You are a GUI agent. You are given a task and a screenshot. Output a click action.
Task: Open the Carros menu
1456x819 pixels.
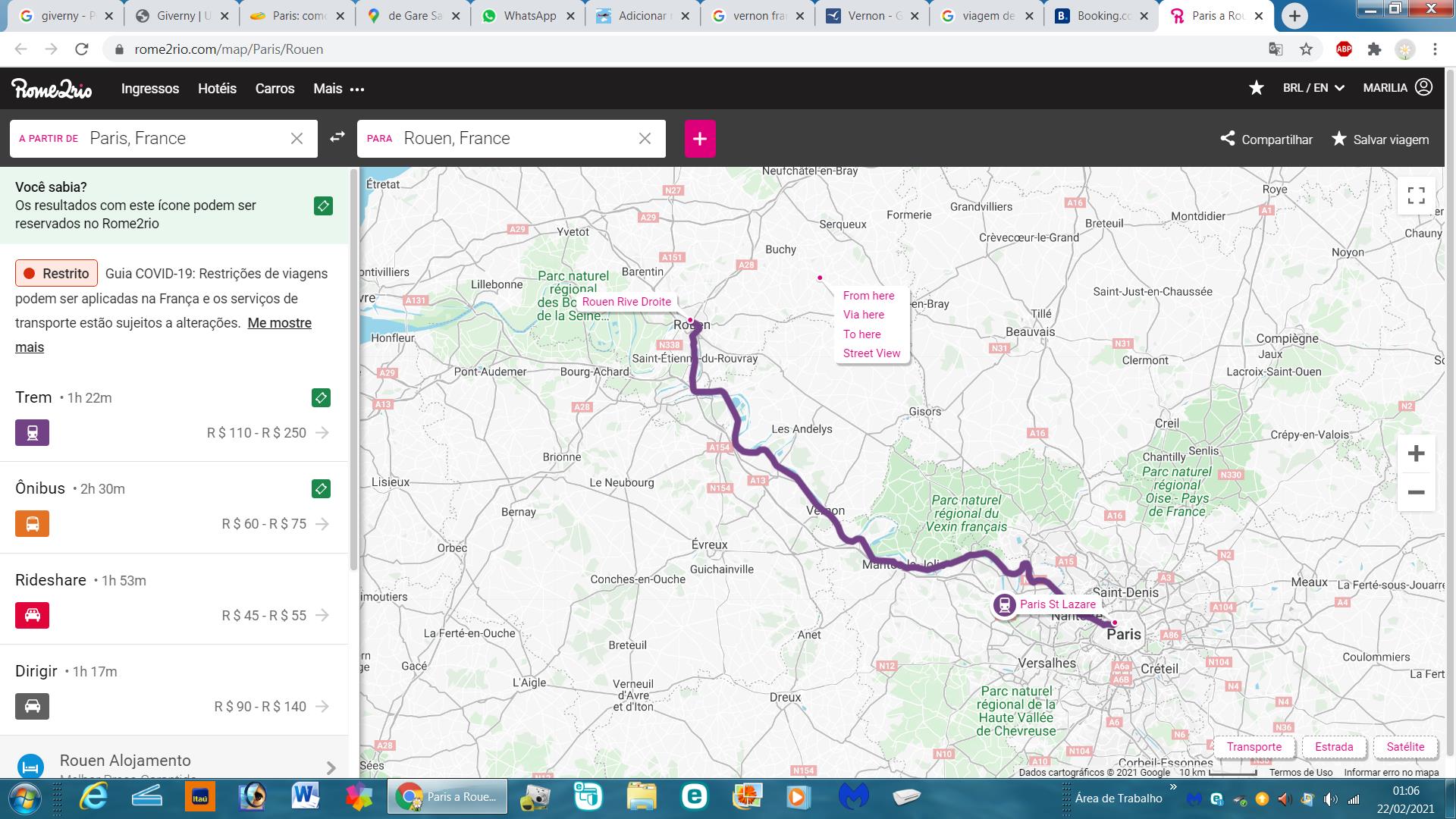275,89
